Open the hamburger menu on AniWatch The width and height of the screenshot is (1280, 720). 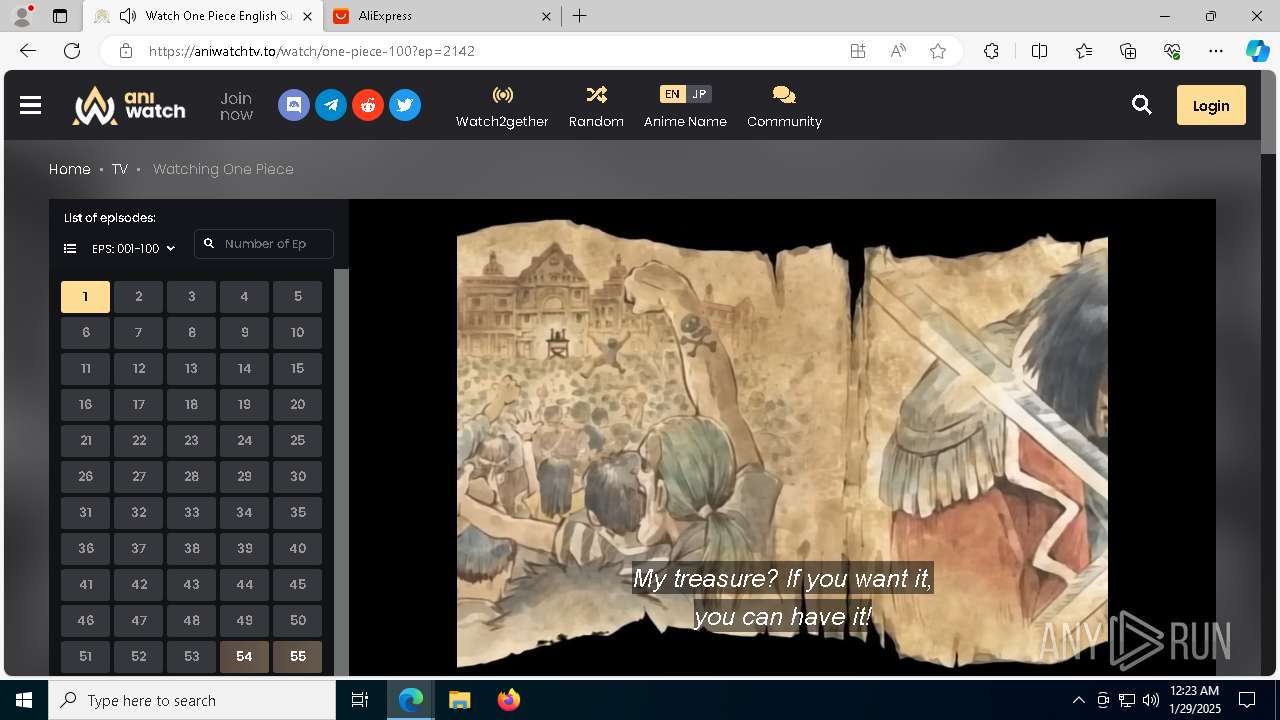click(31, 105)
